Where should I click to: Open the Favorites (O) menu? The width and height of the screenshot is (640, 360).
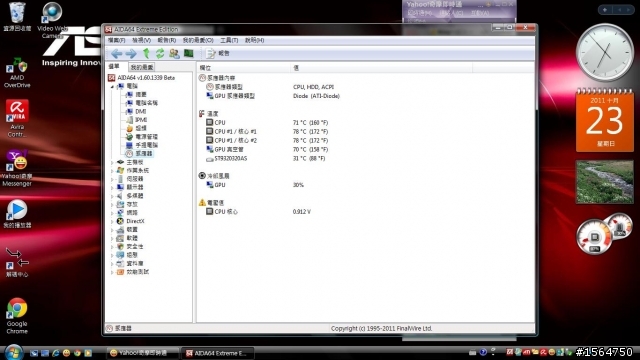click(x=198, y=40)
